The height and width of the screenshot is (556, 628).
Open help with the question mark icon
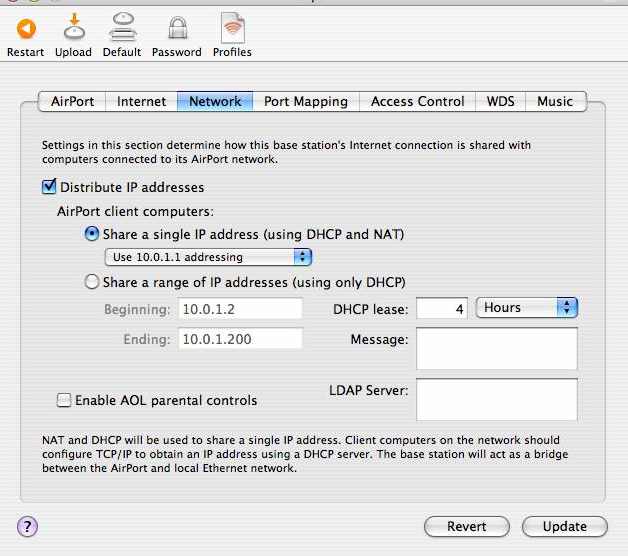pyautogui.click(x=27, y=526)
